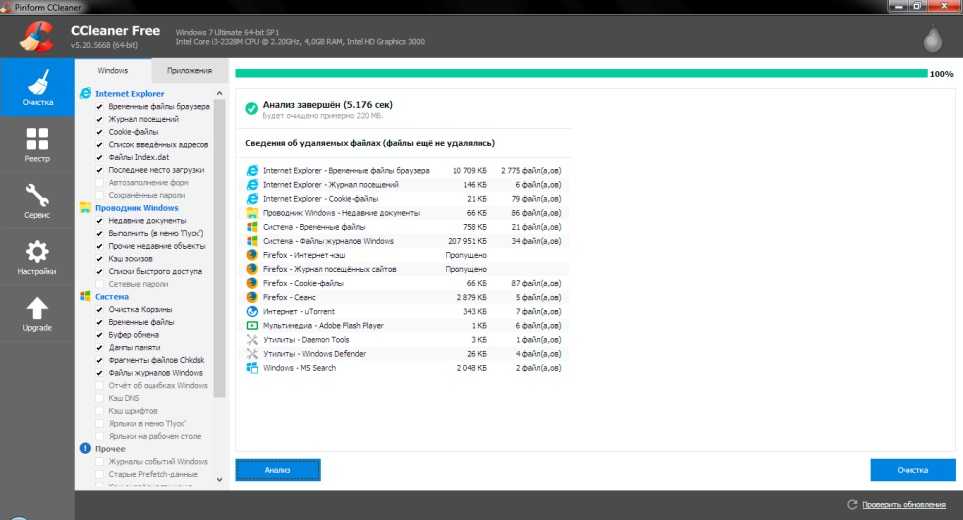Open the Реестр (Registry) section in sidebar
The image size is (963, 520).
[37, 144]
